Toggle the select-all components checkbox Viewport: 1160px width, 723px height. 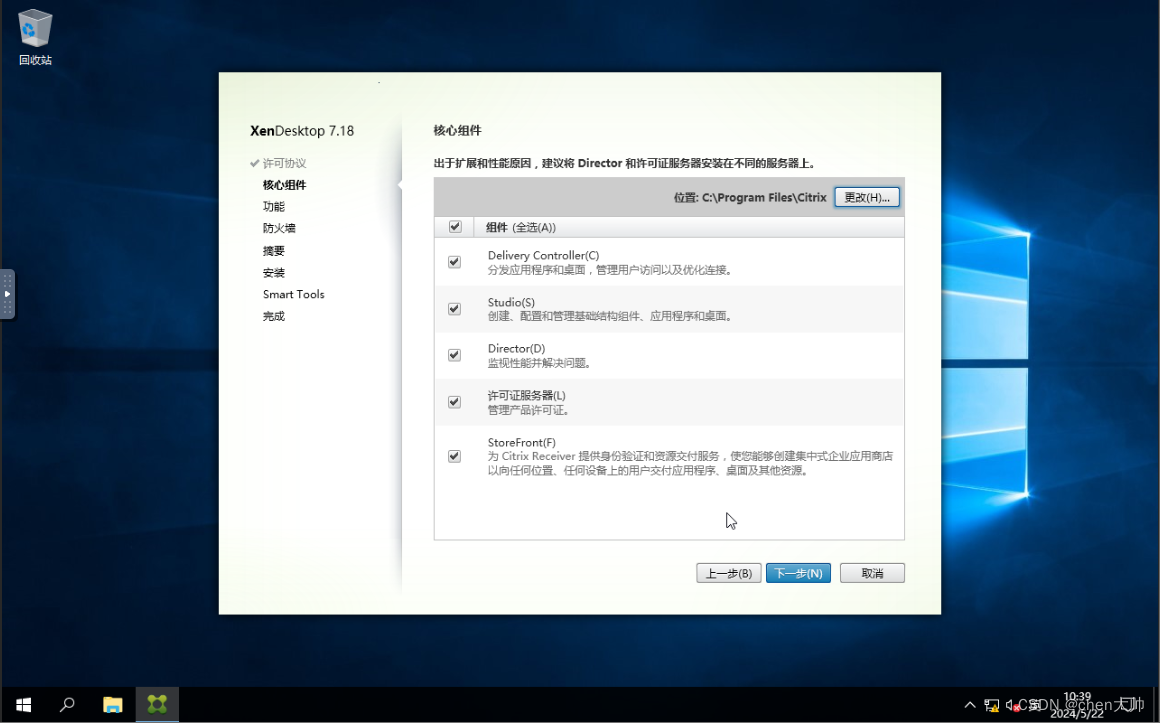click(x=455, y=227)
